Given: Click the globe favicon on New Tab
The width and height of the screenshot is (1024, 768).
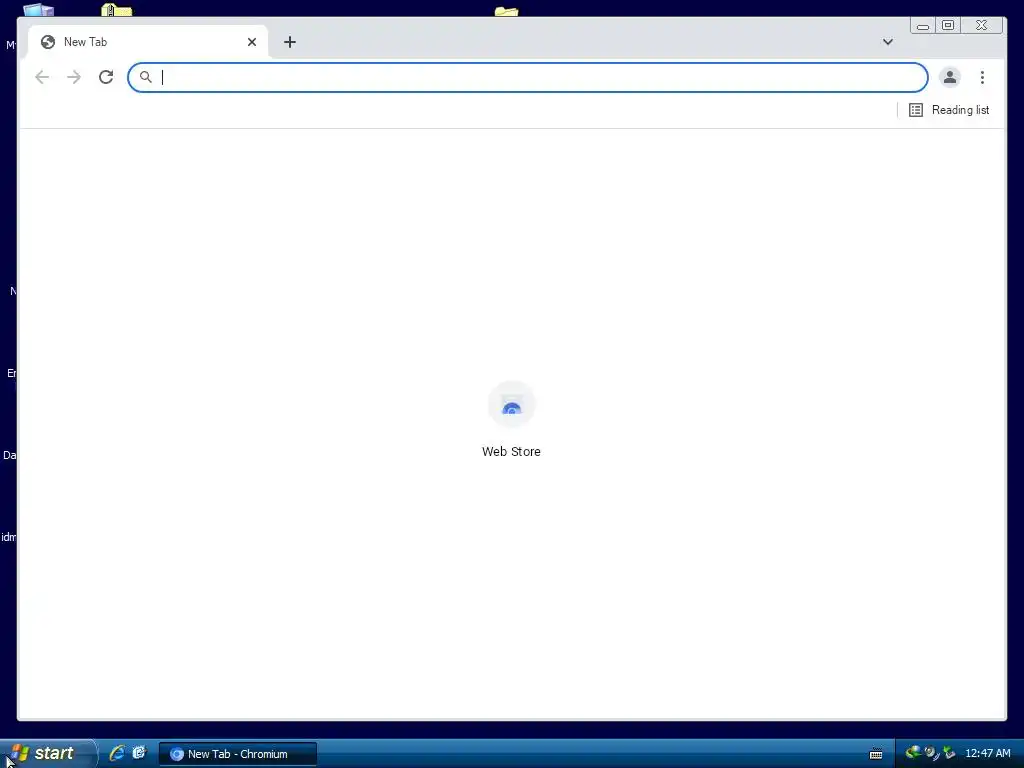Looking at the screenshot, I should coord(48,42).
